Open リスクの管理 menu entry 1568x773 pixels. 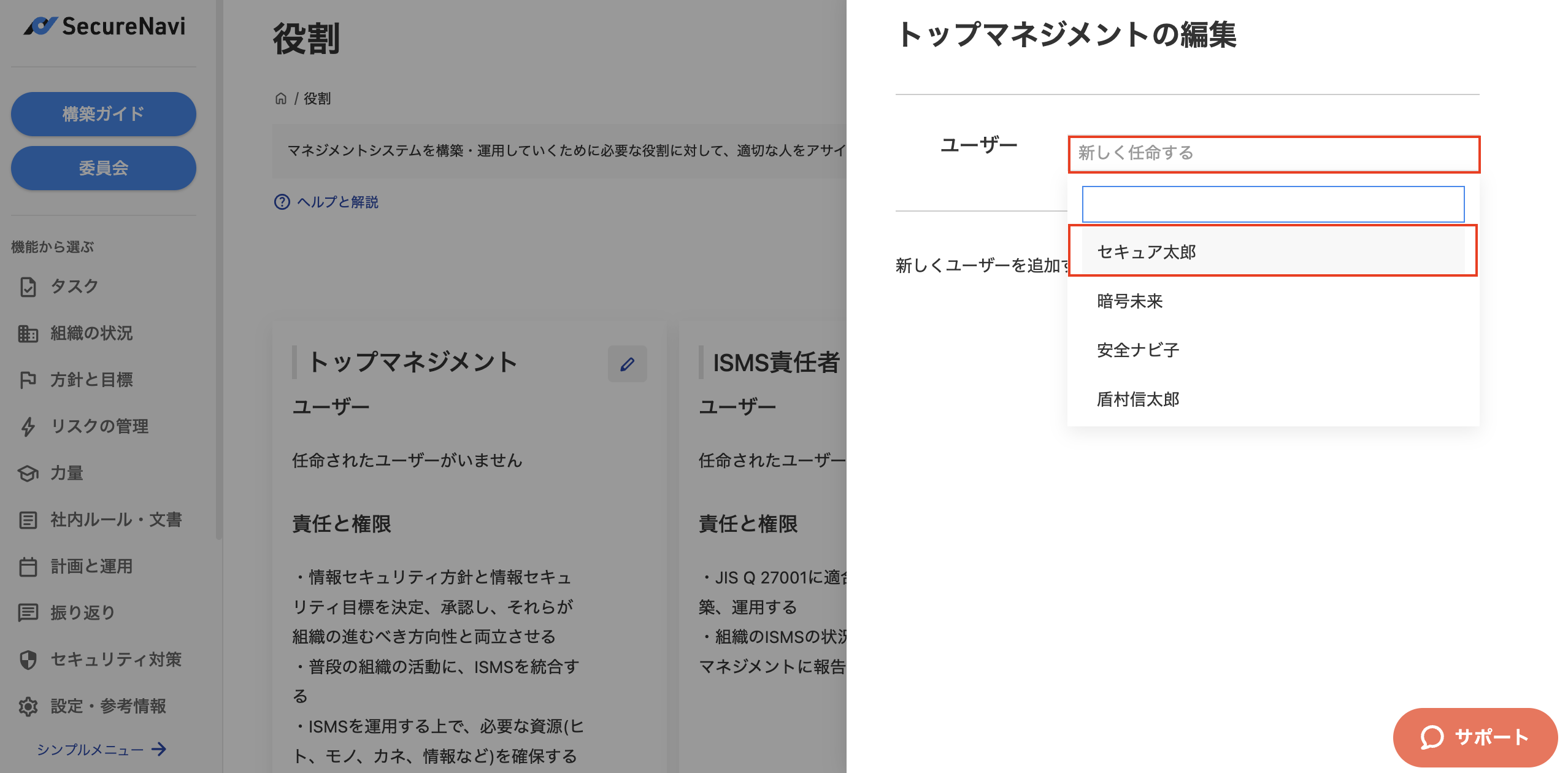click(99, 426)
